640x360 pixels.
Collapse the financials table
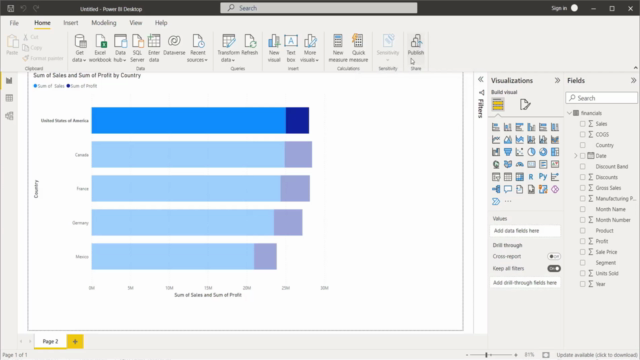(x=569, y=113)
